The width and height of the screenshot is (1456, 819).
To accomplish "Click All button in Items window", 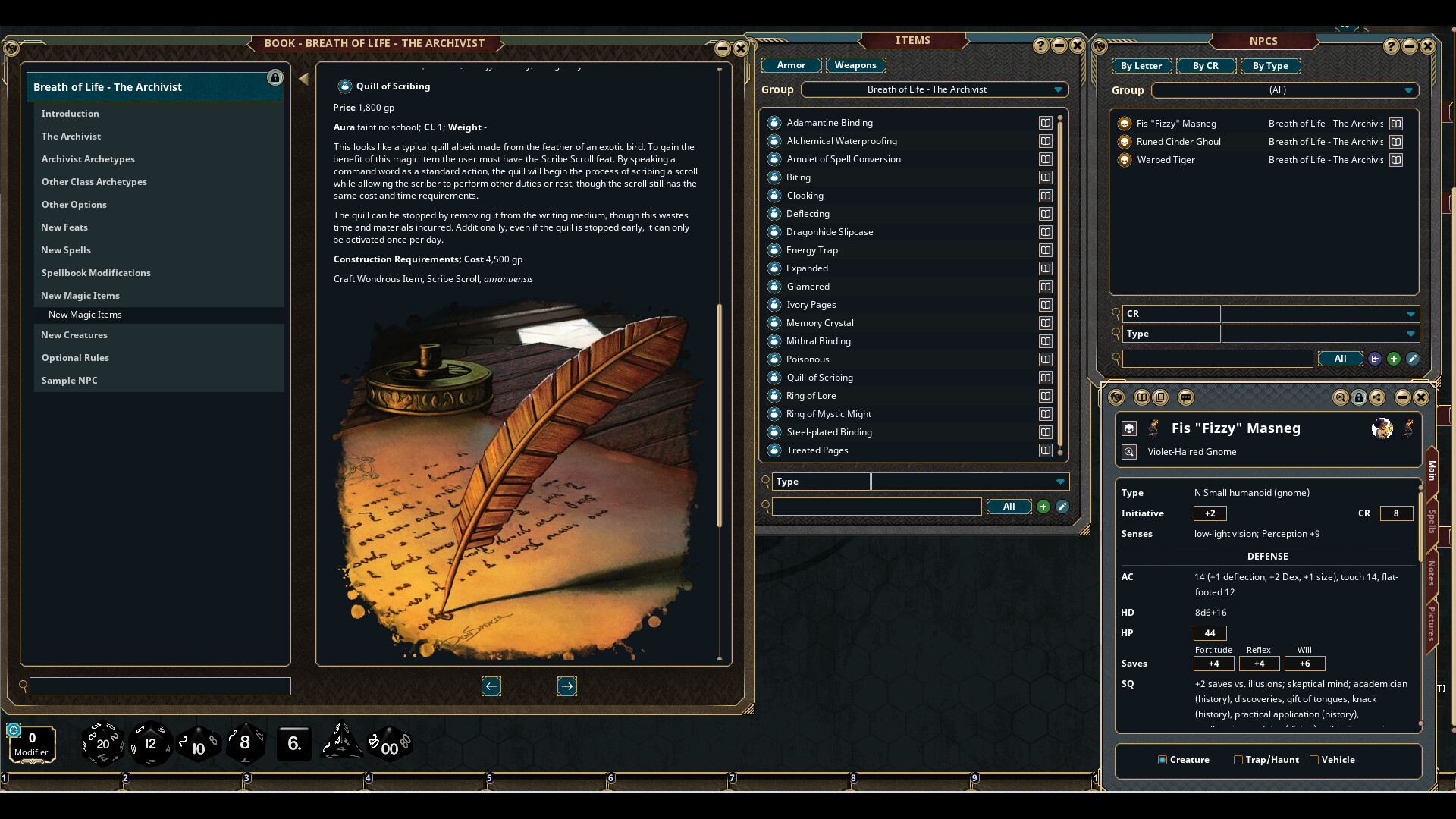I will click(1009, 507).
